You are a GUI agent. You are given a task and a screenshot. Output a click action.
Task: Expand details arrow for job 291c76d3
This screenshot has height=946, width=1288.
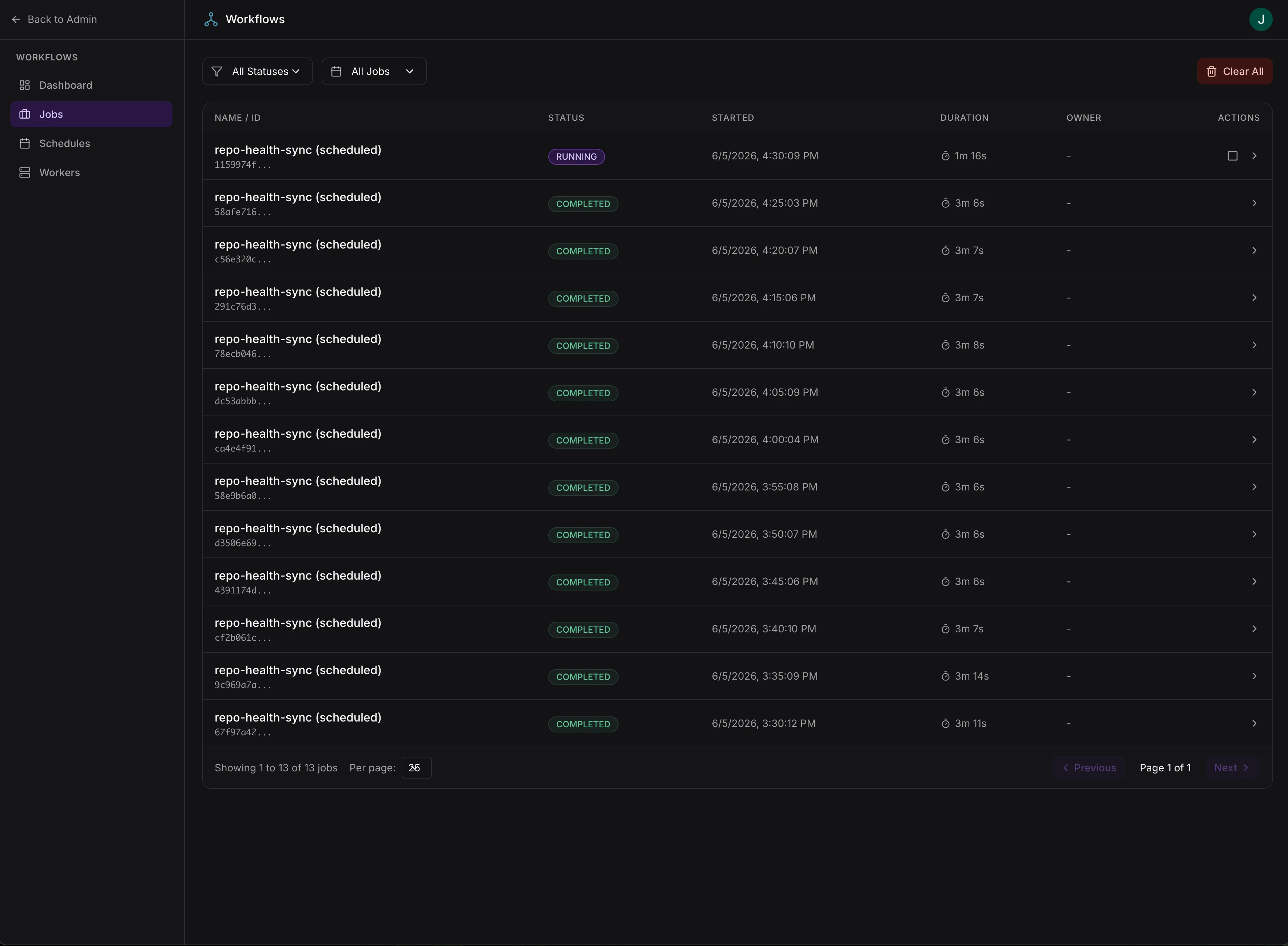(x=1254, y=298)
